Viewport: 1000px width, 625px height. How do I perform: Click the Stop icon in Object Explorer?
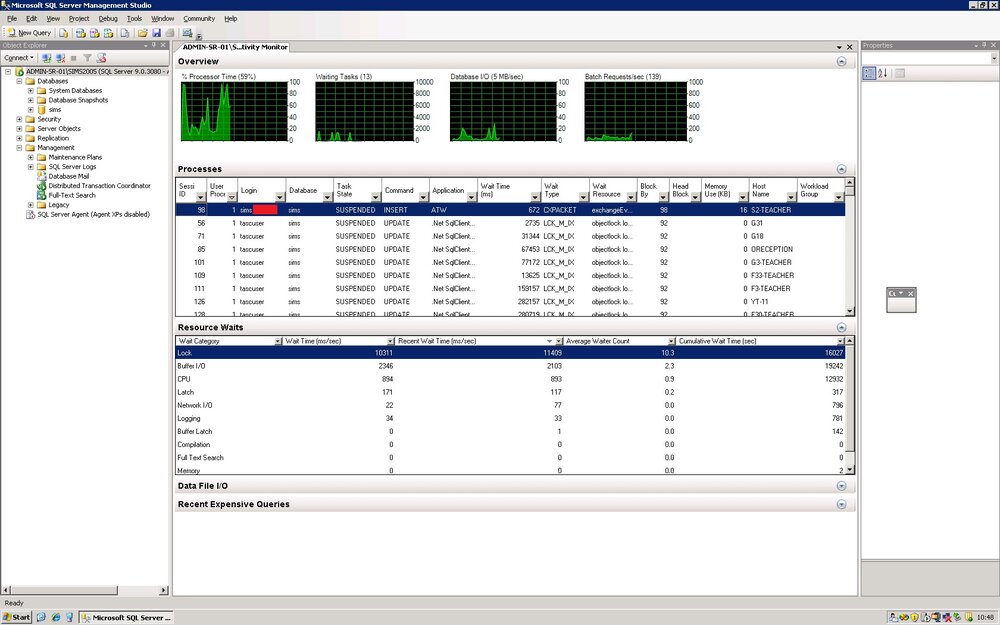tap(73, 58)
